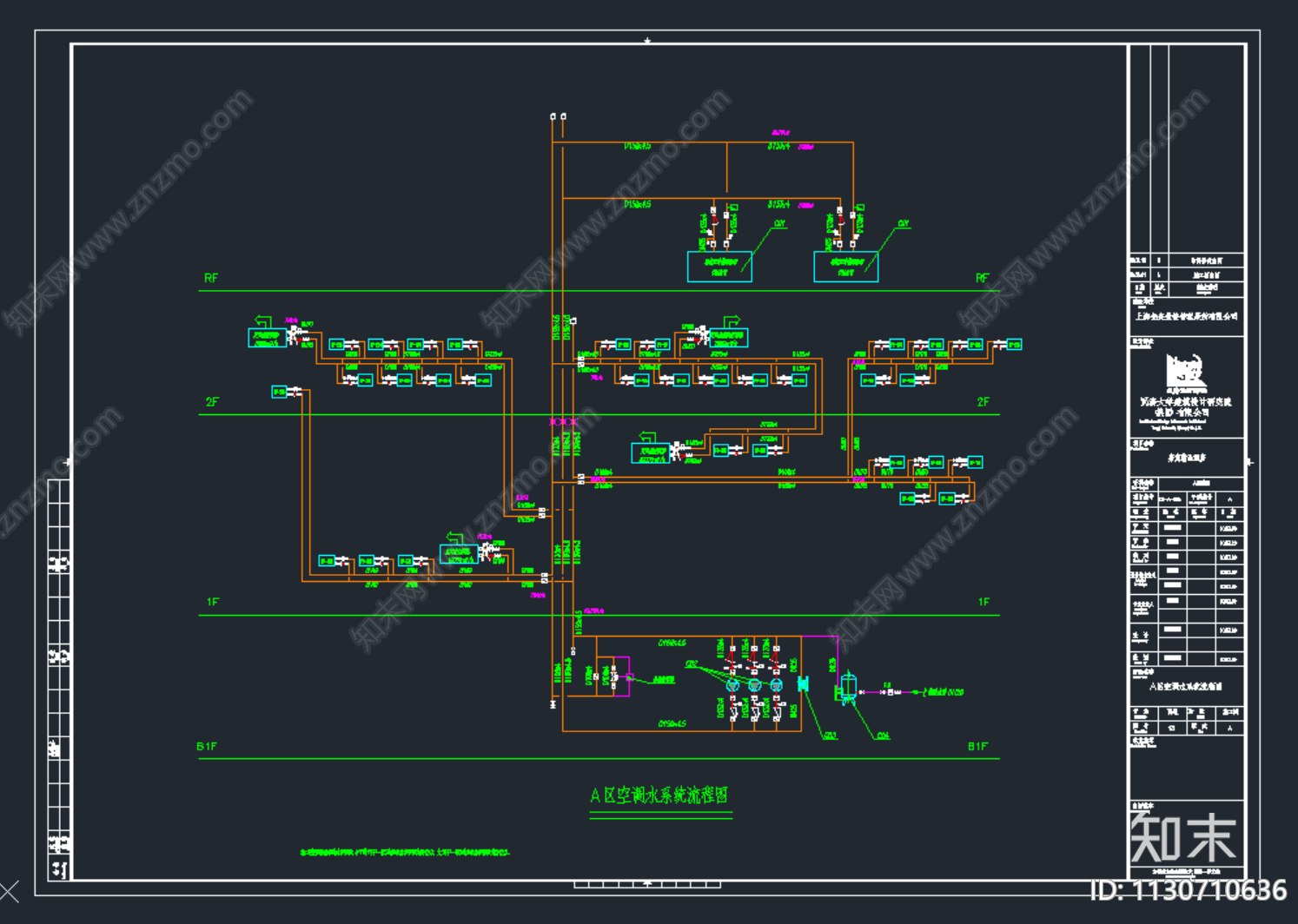Click the cyan filter symbol right of pumps
The height and width of the screenshot is (924, 1298).
[x=803, y=684]
